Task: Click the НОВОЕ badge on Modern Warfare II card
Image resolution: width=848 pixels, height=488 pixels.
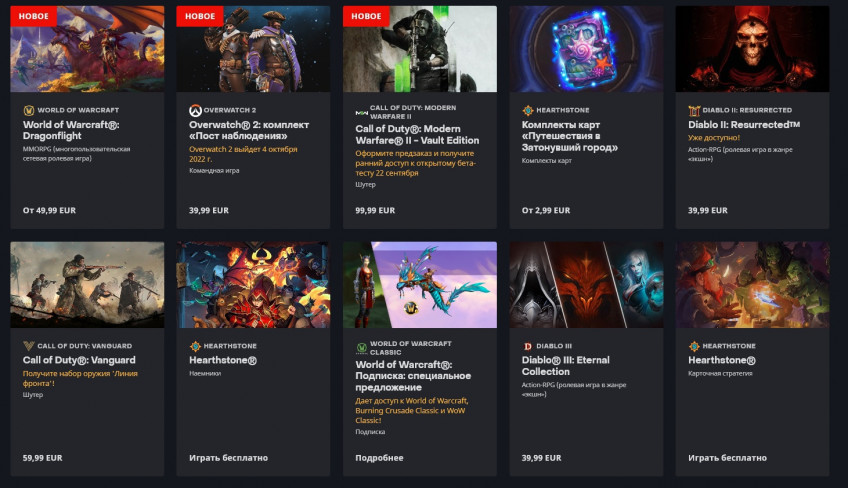Action: [366, 16]
